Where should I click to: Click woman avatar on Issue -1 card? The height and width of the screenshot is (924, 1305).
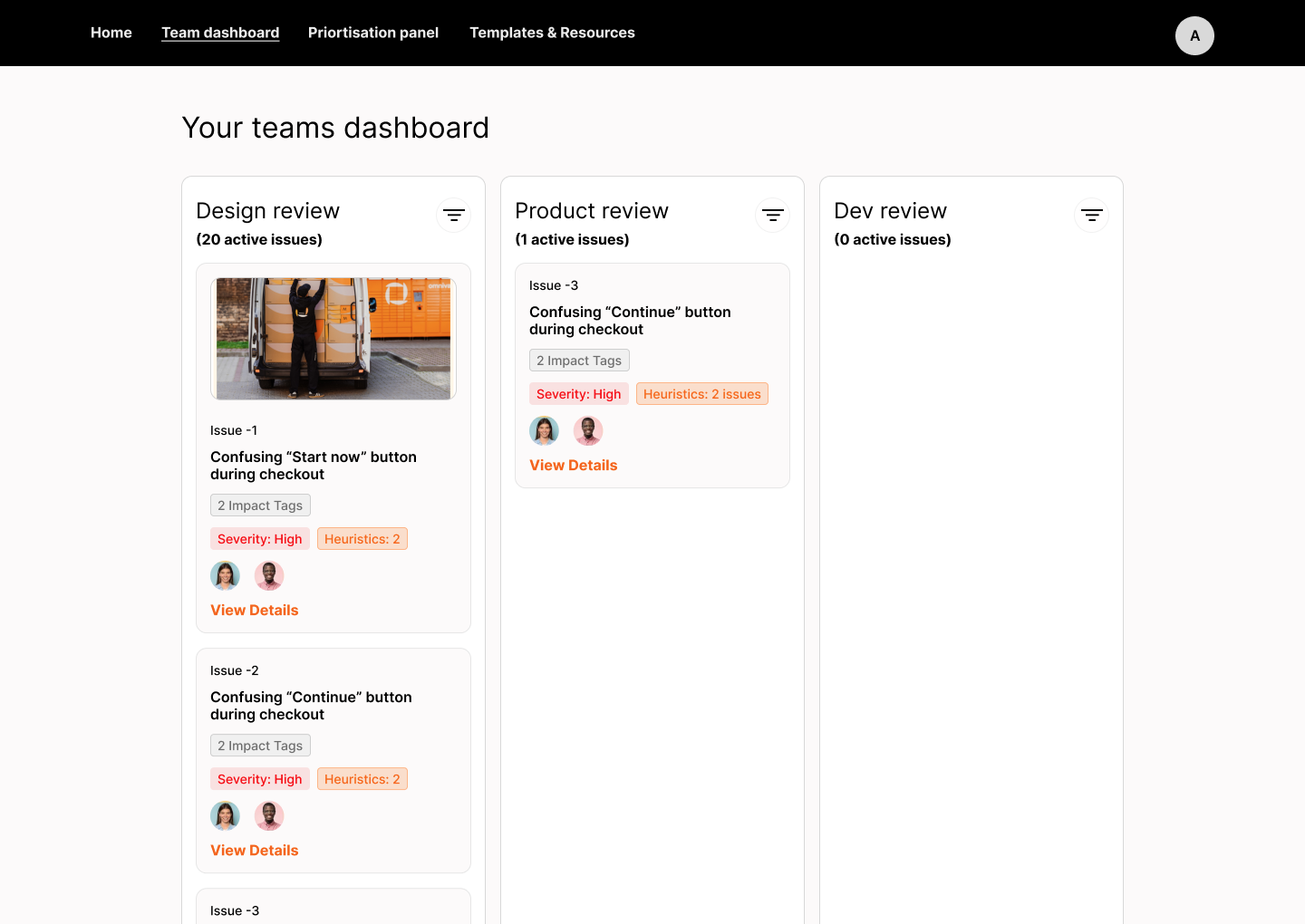click(226, 575)
